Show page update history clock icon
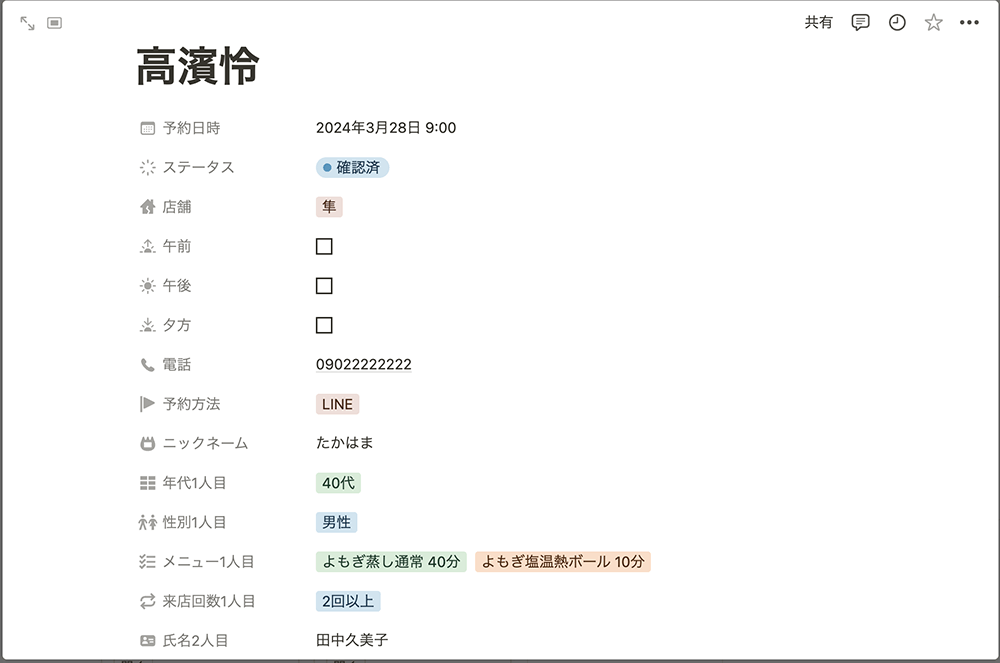Viewport: 1000px width, 663px height. (897, 23)
